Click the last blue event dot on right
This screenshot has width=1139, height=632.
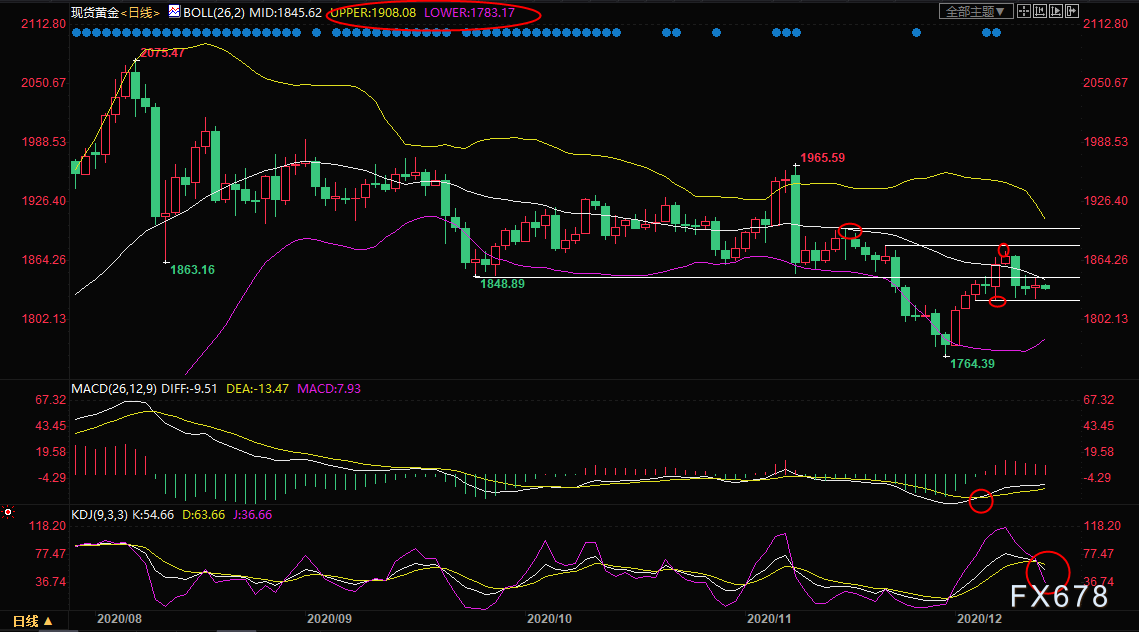pos(997,33)
